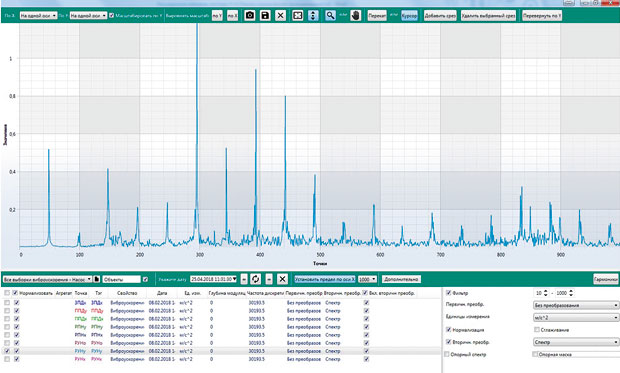Take a chart snapshot with camera icon

pyautogui.click(x=250, y=15)
